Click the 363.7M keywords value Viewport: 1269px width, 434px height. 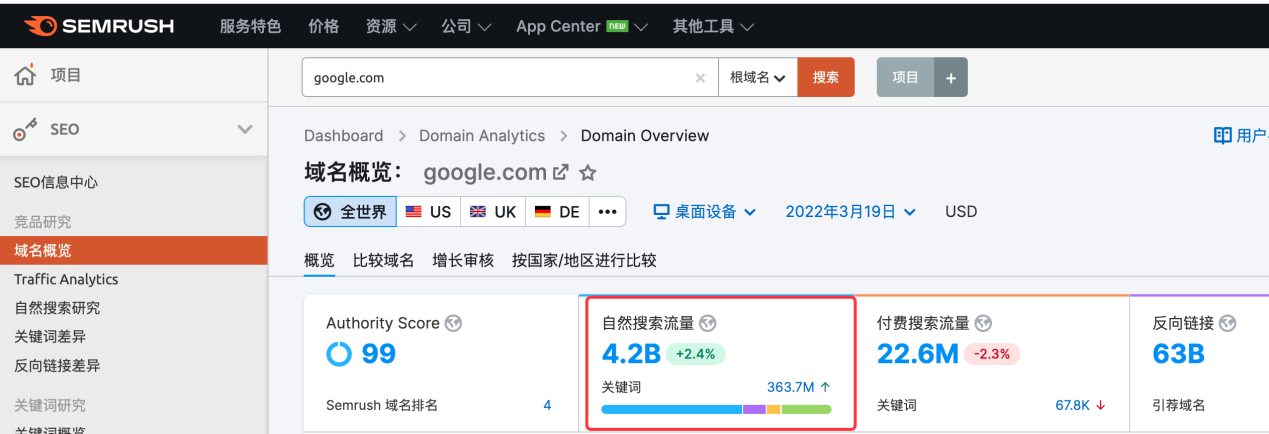click(x=790, y=386)
